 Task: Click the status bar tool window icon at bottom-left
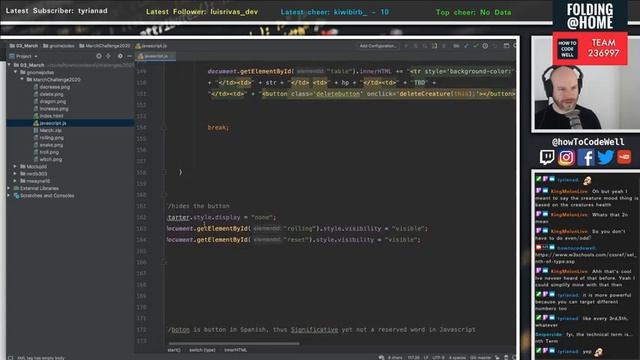coord(11,358)
